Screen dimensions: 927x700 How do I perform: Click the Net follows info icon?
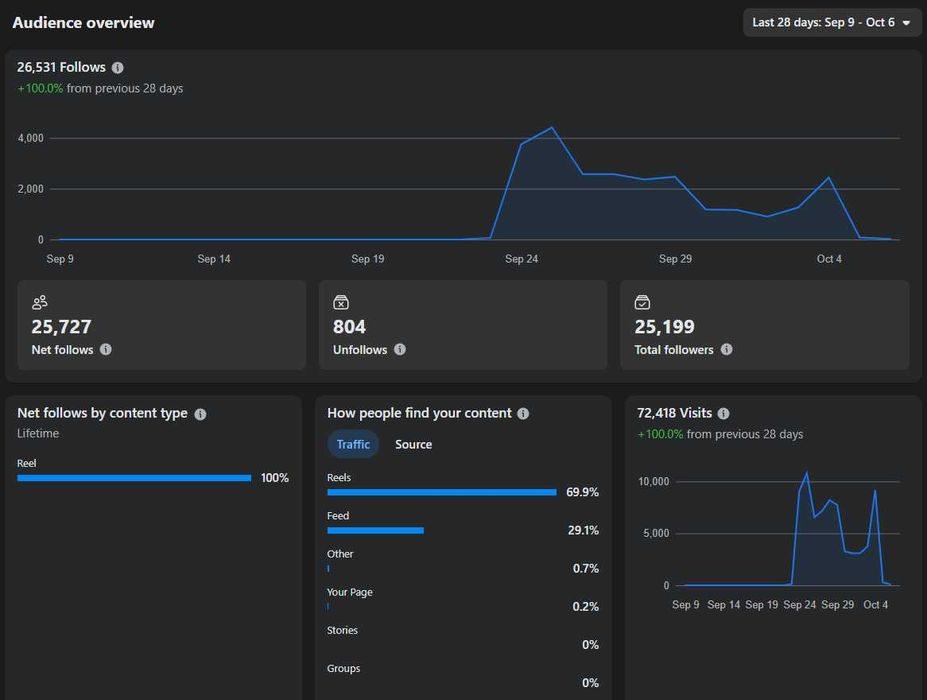106,349
